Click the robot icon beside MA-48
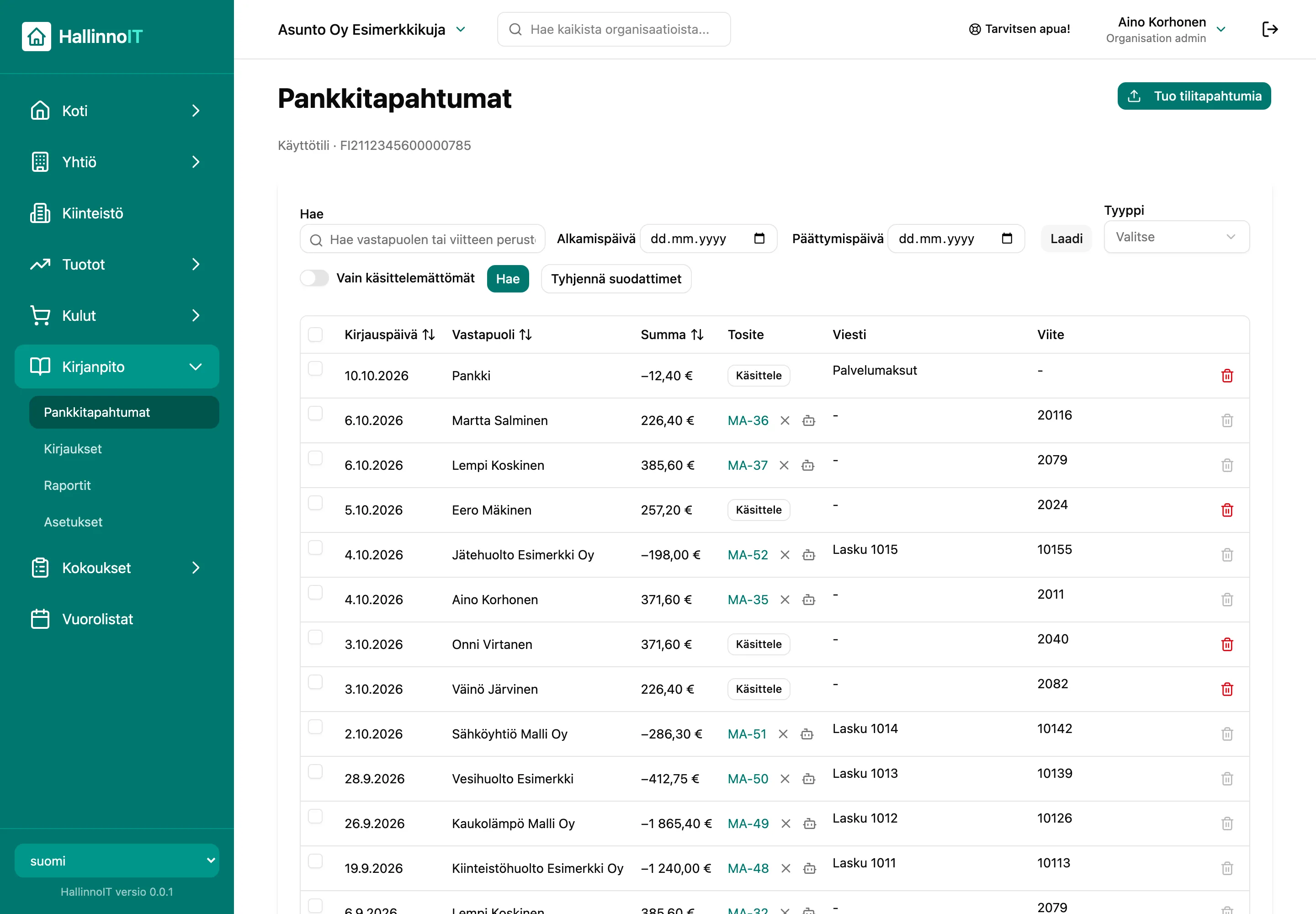Viewport: 1316px width, 914px height. click(x=809, y=868)
